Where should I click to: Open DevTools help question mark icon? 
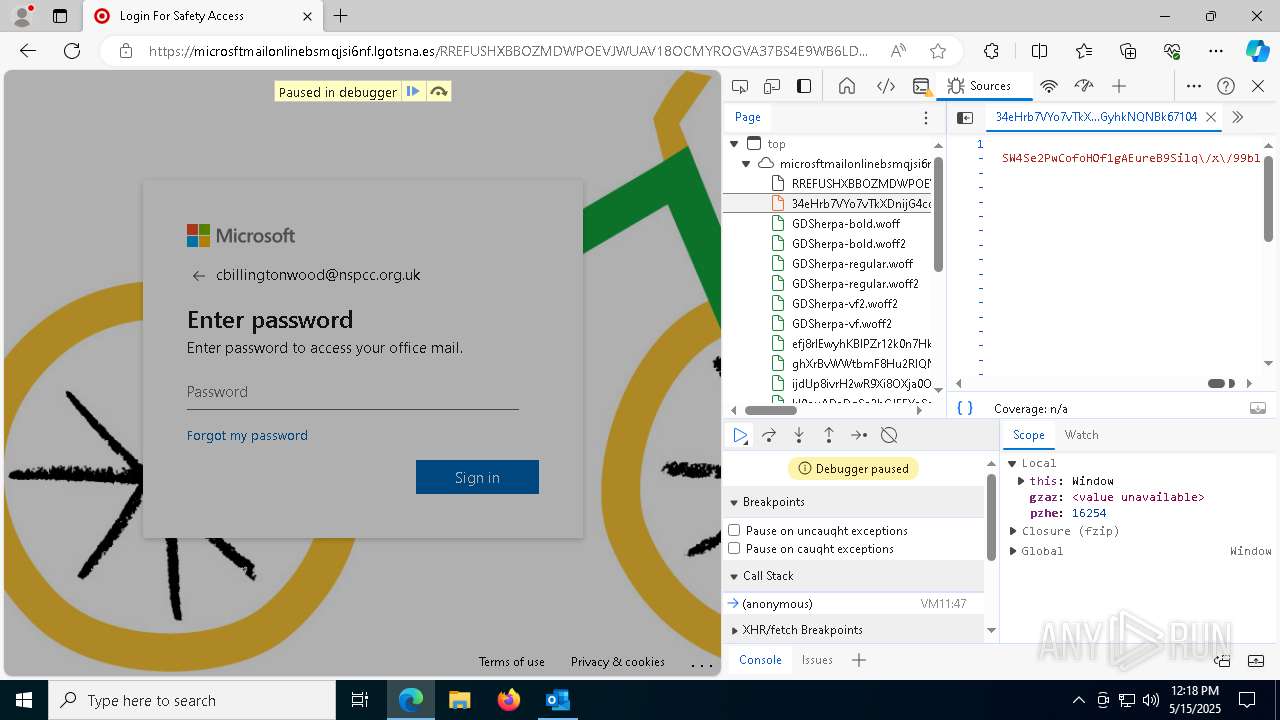coord(1226,86)
